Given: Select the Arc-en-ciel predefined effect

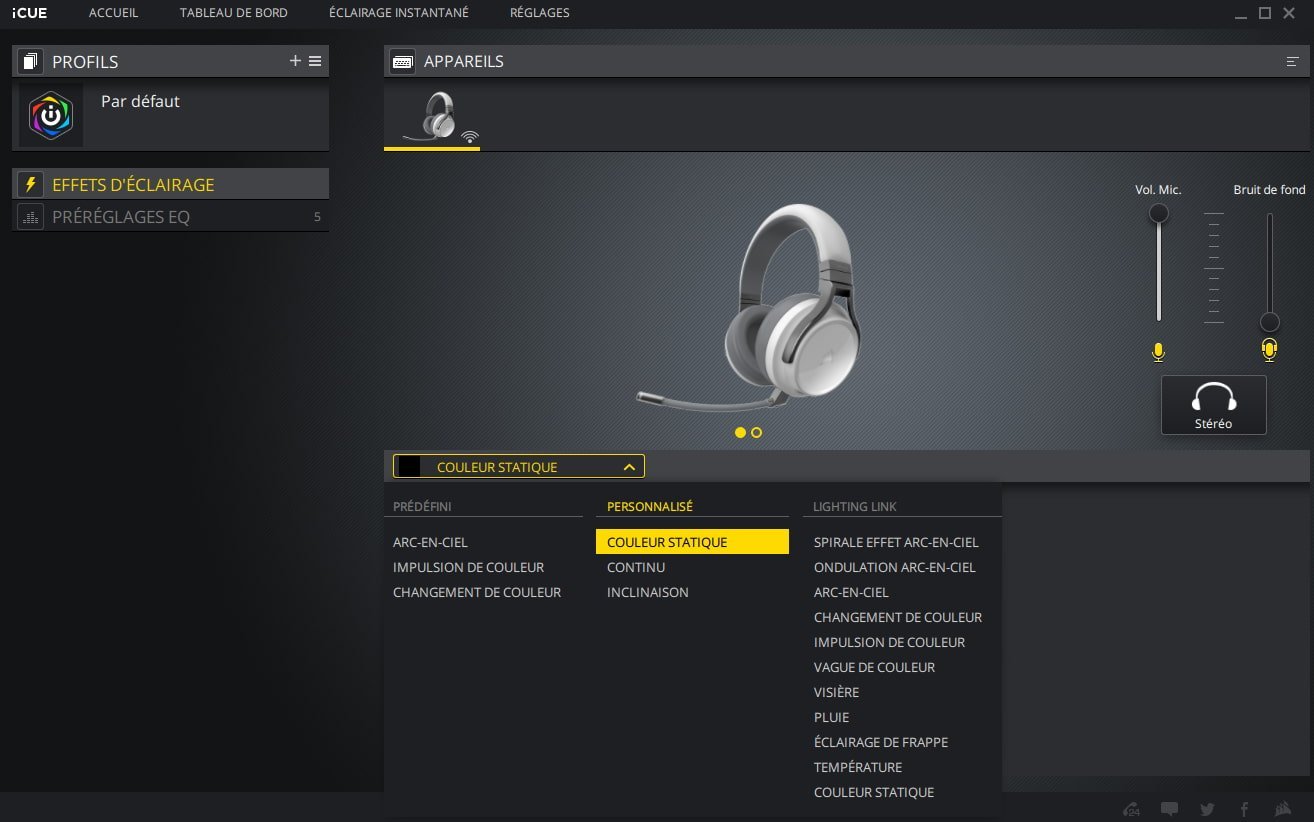Looking at the screenshot, I should (430, 542).
